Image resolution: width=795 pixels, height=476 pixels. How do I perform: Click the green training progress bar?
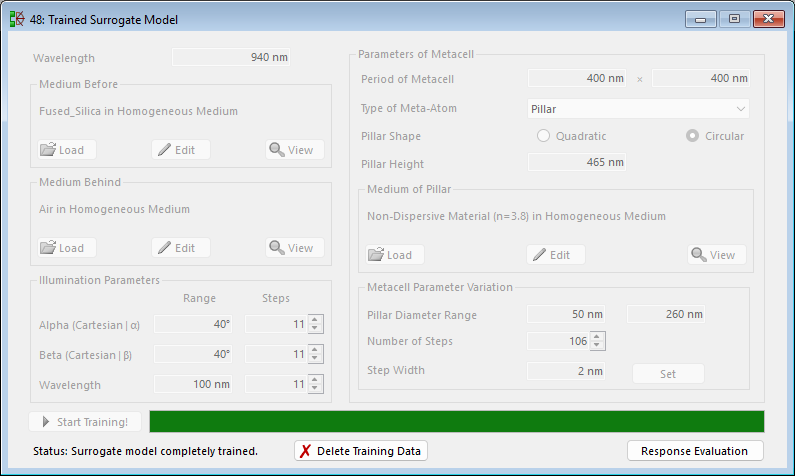456,421
